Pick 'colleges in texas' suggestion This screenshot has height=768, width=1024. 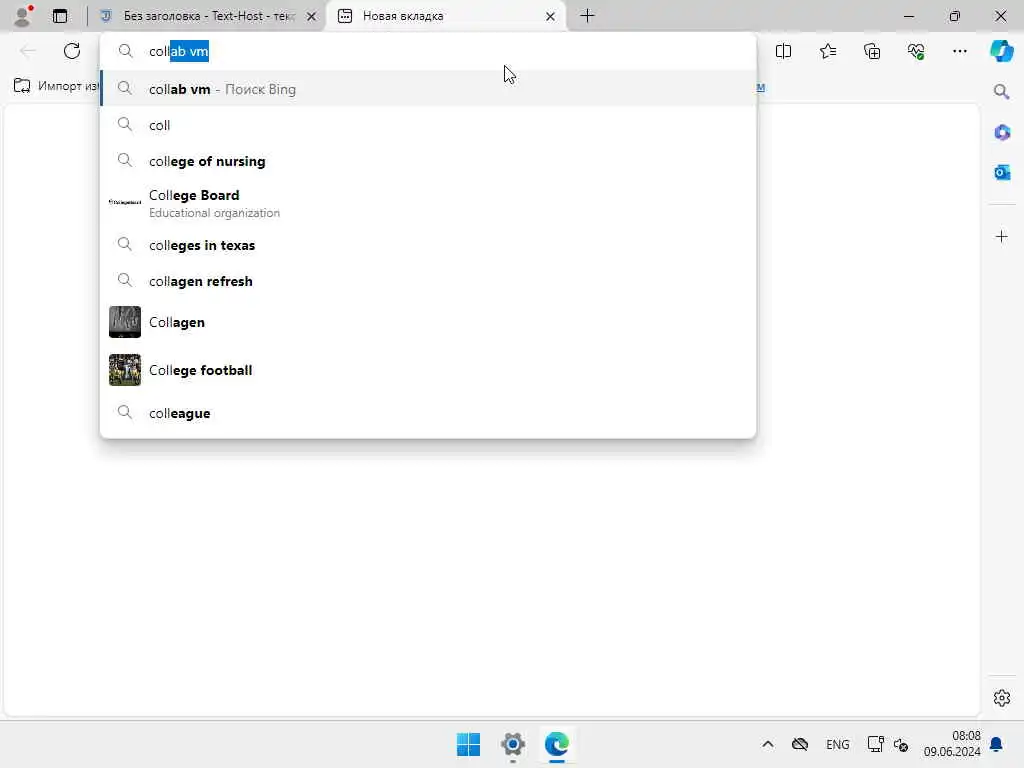(x=428, y=246)
